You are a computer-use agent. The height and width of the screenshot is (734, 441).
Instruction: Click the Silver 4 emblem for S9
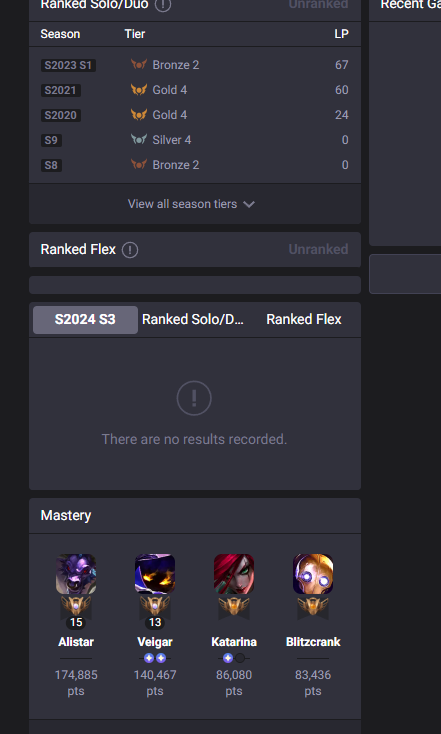coord(139,139)
